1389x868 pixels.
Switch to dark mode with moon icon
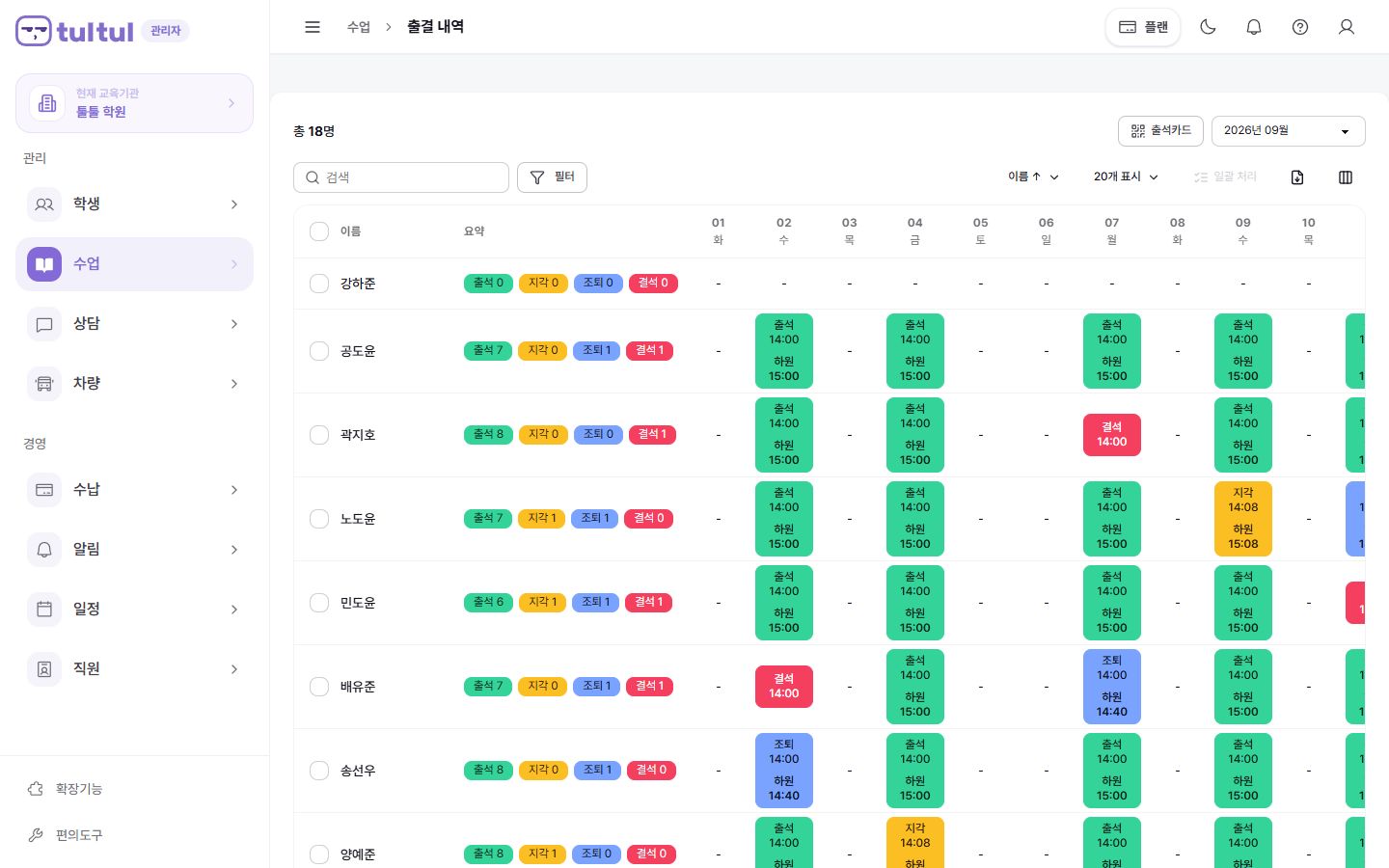pos(1208,27)
